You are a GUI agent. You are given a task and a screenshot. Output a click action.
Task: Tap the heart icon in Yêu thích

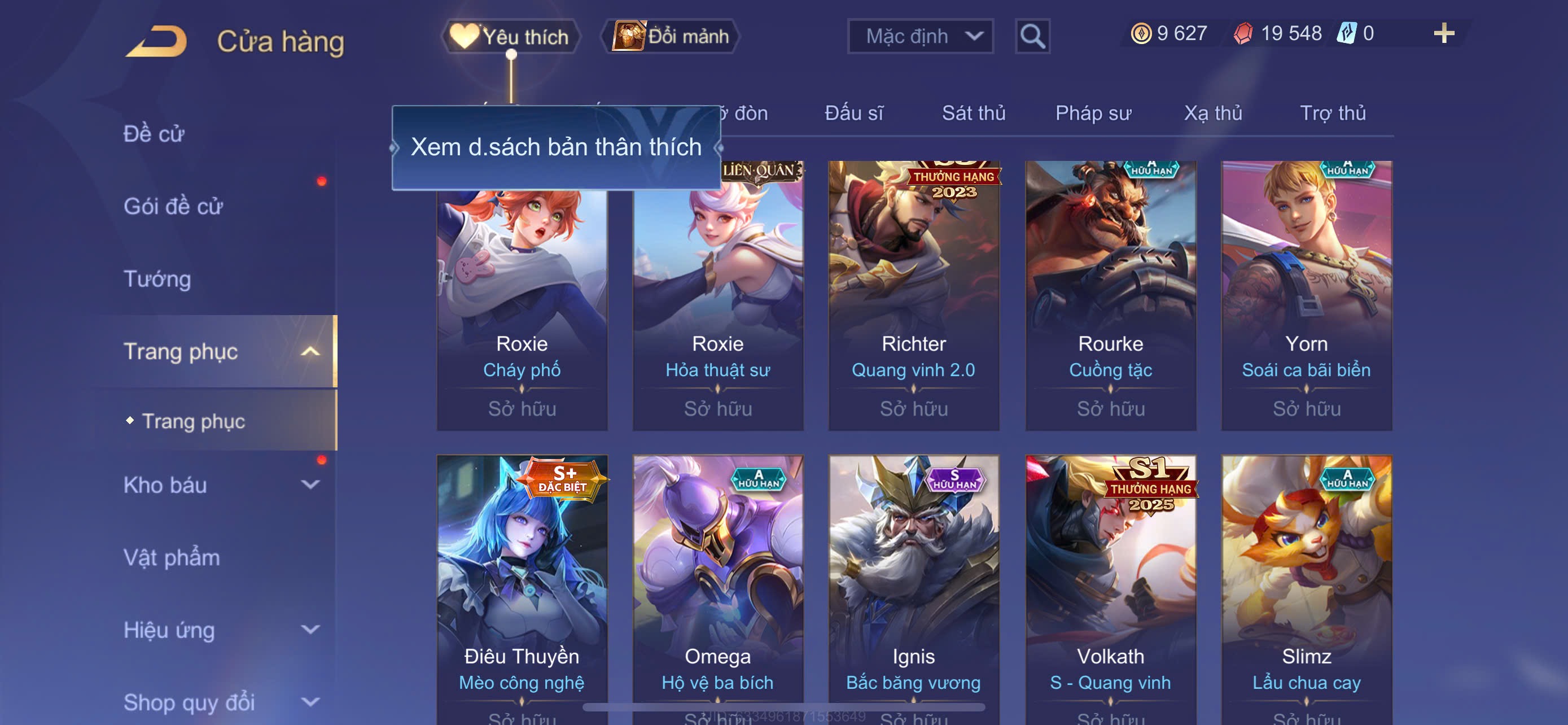[465, 36]
